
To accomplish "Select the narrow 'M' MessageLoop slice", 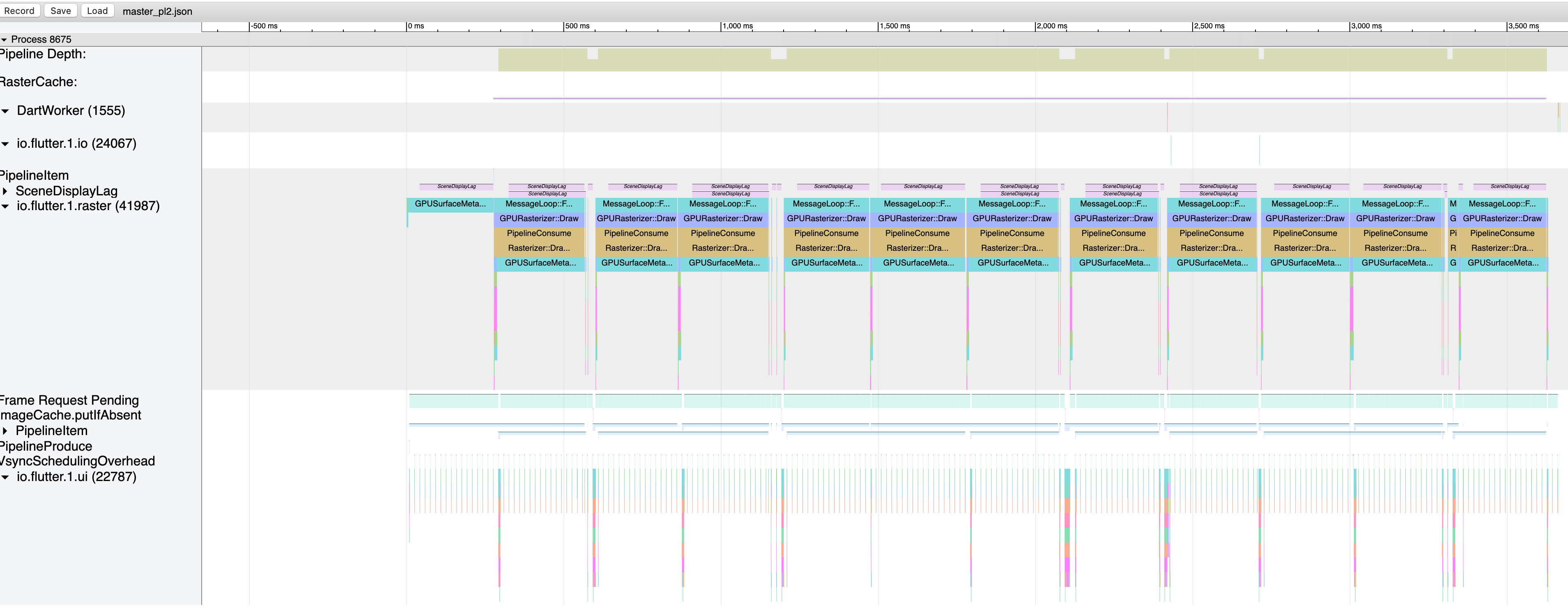I will 1453,204.
